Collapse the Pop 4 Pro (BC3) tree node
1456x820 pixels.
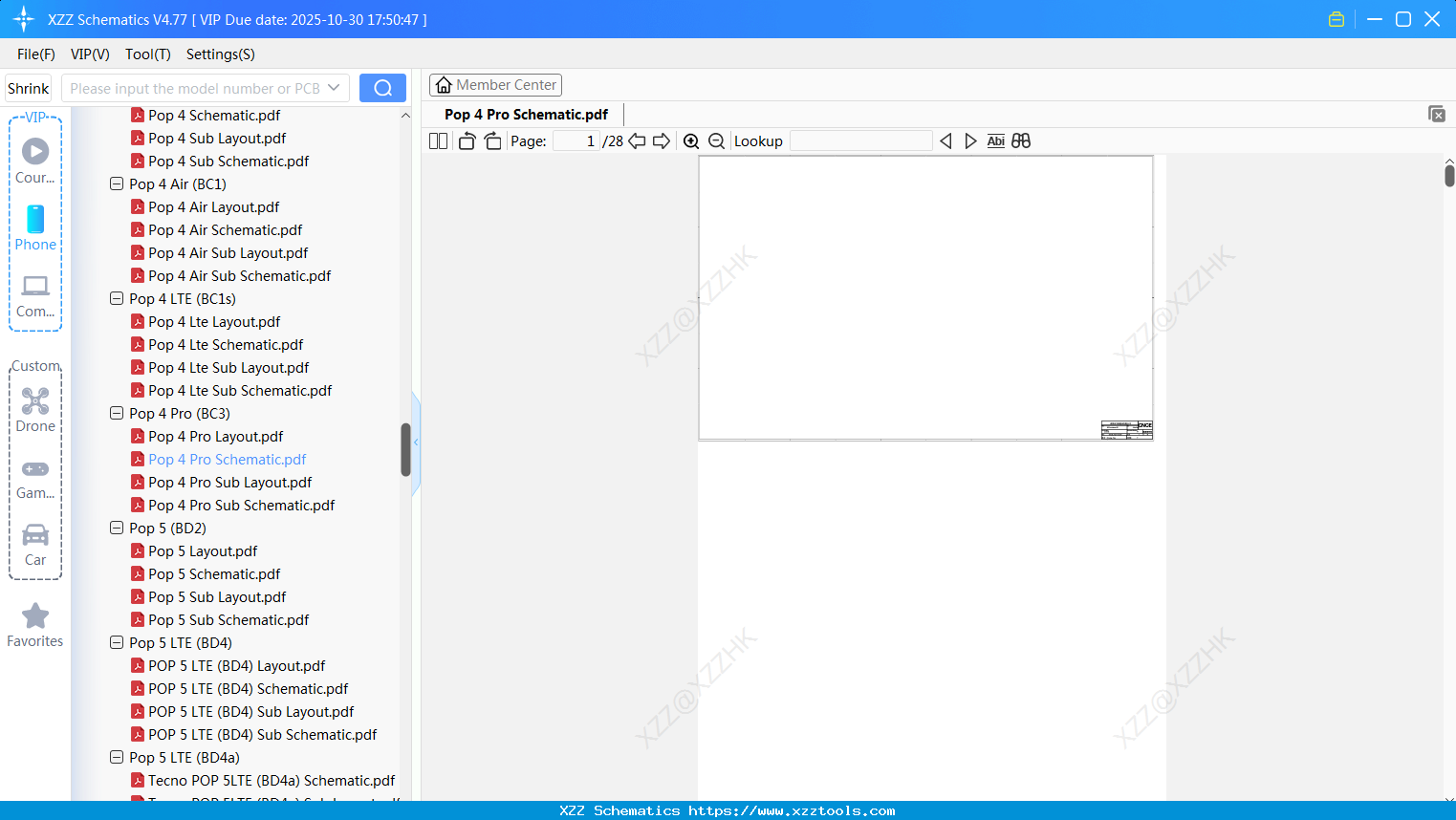click(x=116, y=413)
